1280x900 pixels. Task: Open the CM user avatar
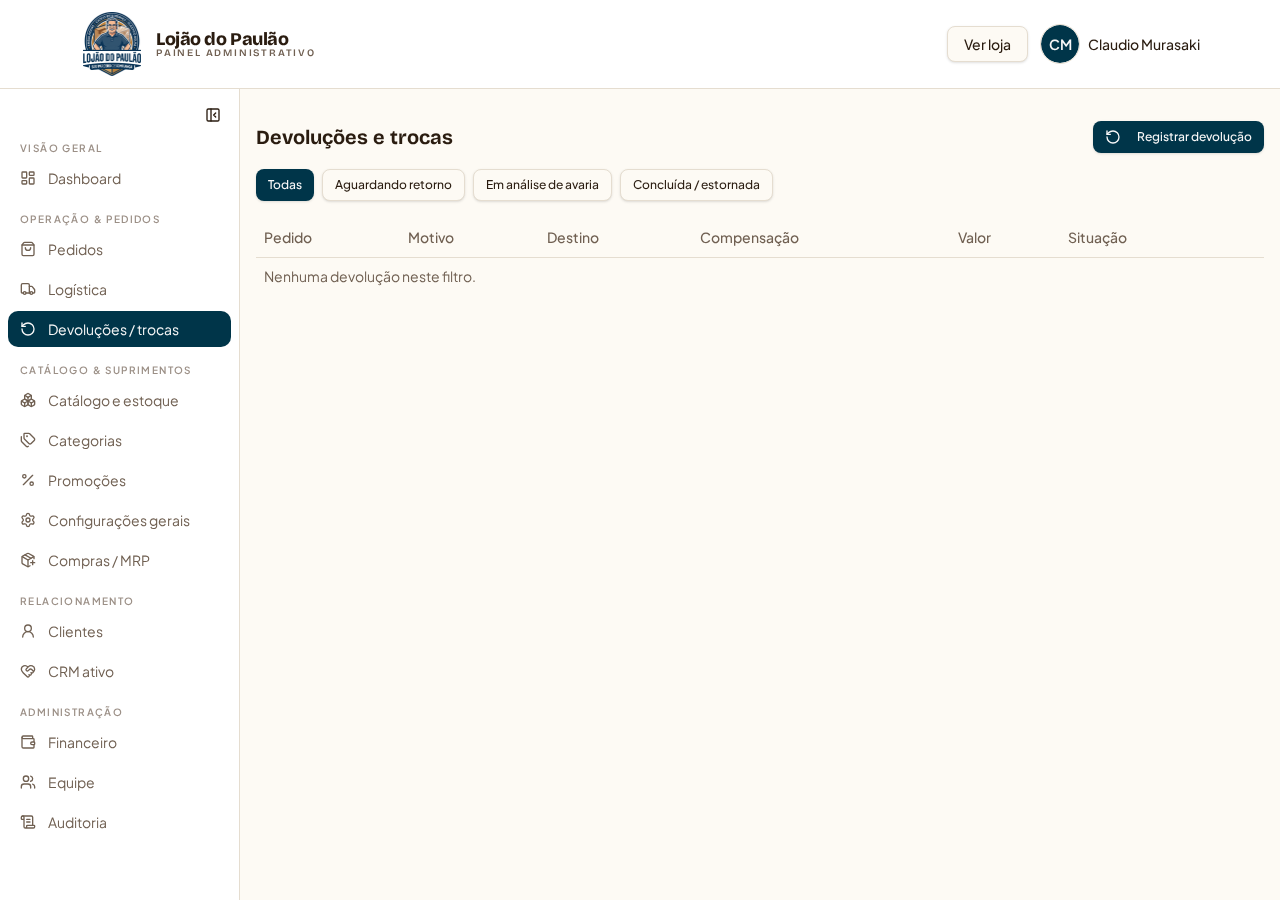1060,44
